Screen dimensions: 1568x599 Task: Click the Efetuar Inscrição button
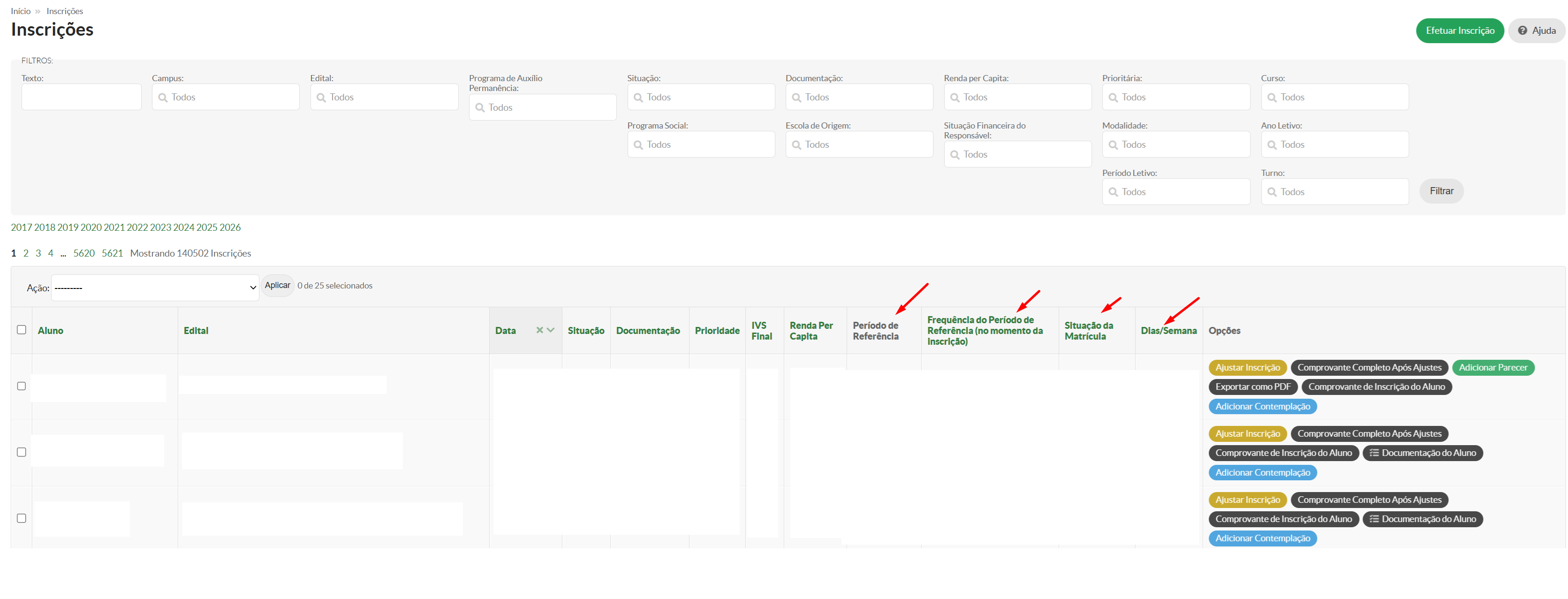1460,30
